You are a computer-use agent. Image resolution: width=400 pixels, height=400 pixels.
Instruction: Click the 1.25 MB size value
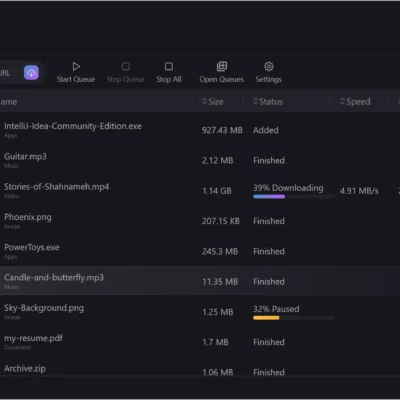click(218, 312)
